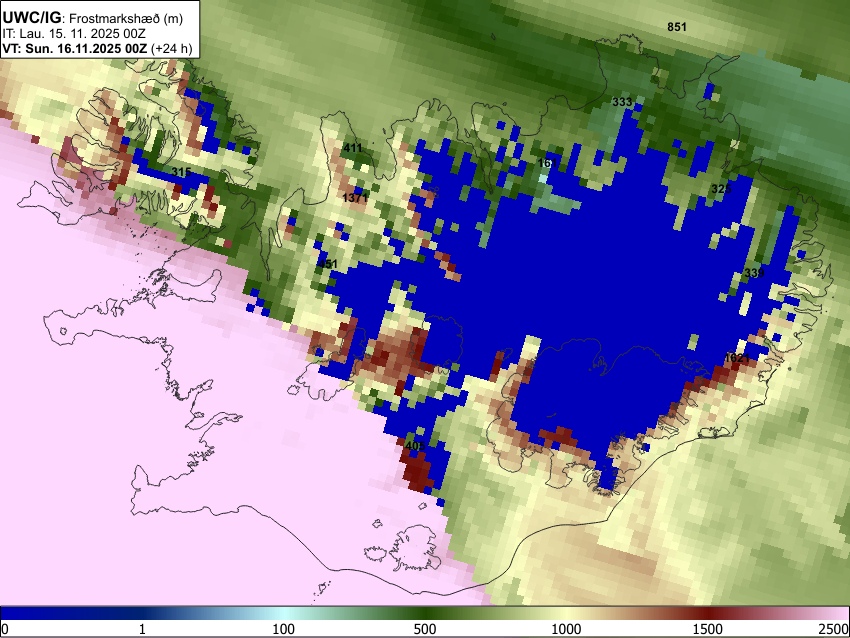Click the map value 411

coord(352,147)
